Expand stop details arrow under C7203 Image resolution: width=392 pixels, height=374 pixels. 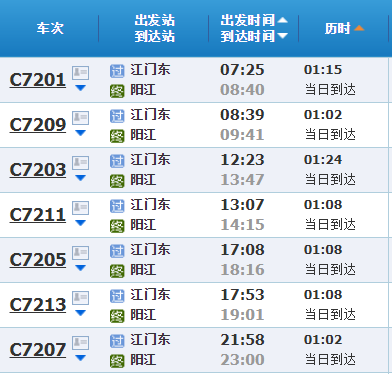[80, 178]
